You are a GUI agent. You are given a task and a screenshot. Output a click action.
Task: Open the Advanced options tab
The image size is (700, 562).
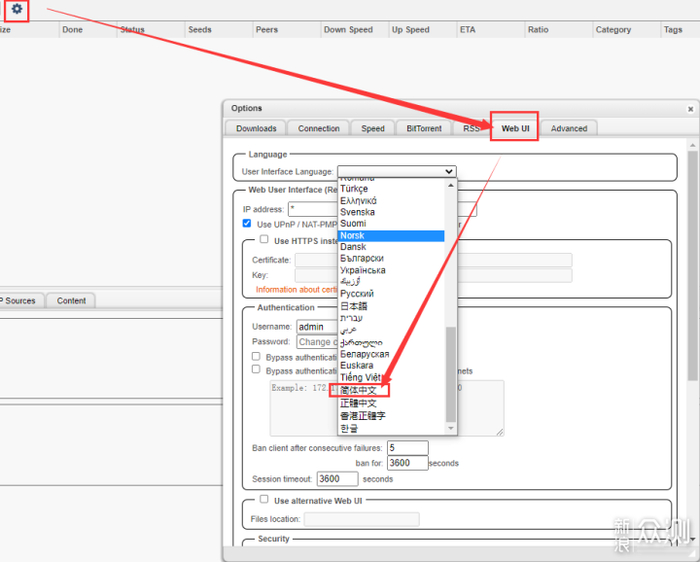click(569, 128)
